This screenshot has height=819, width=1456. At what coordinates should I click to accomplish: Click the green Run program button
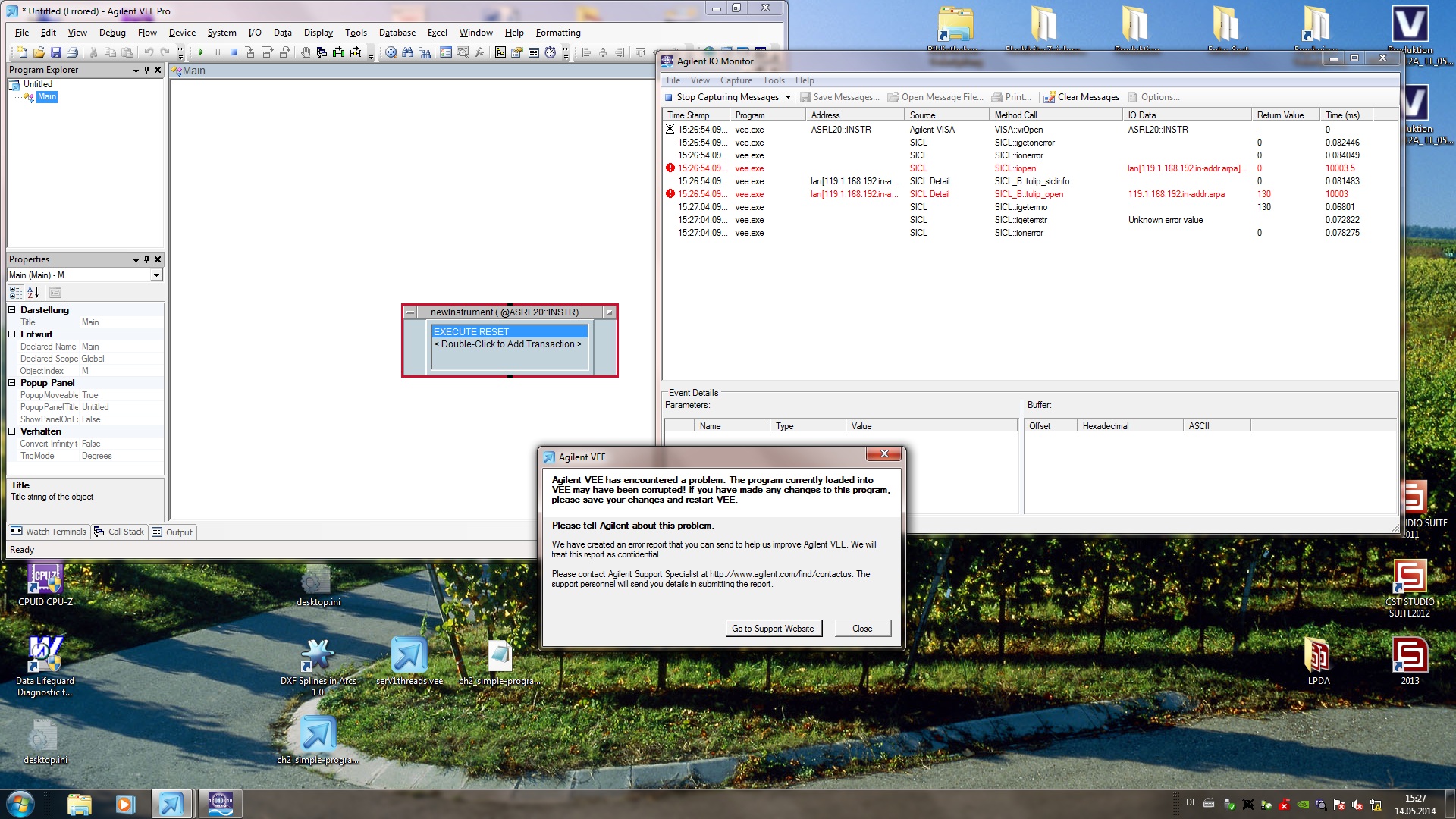(201, 52)
